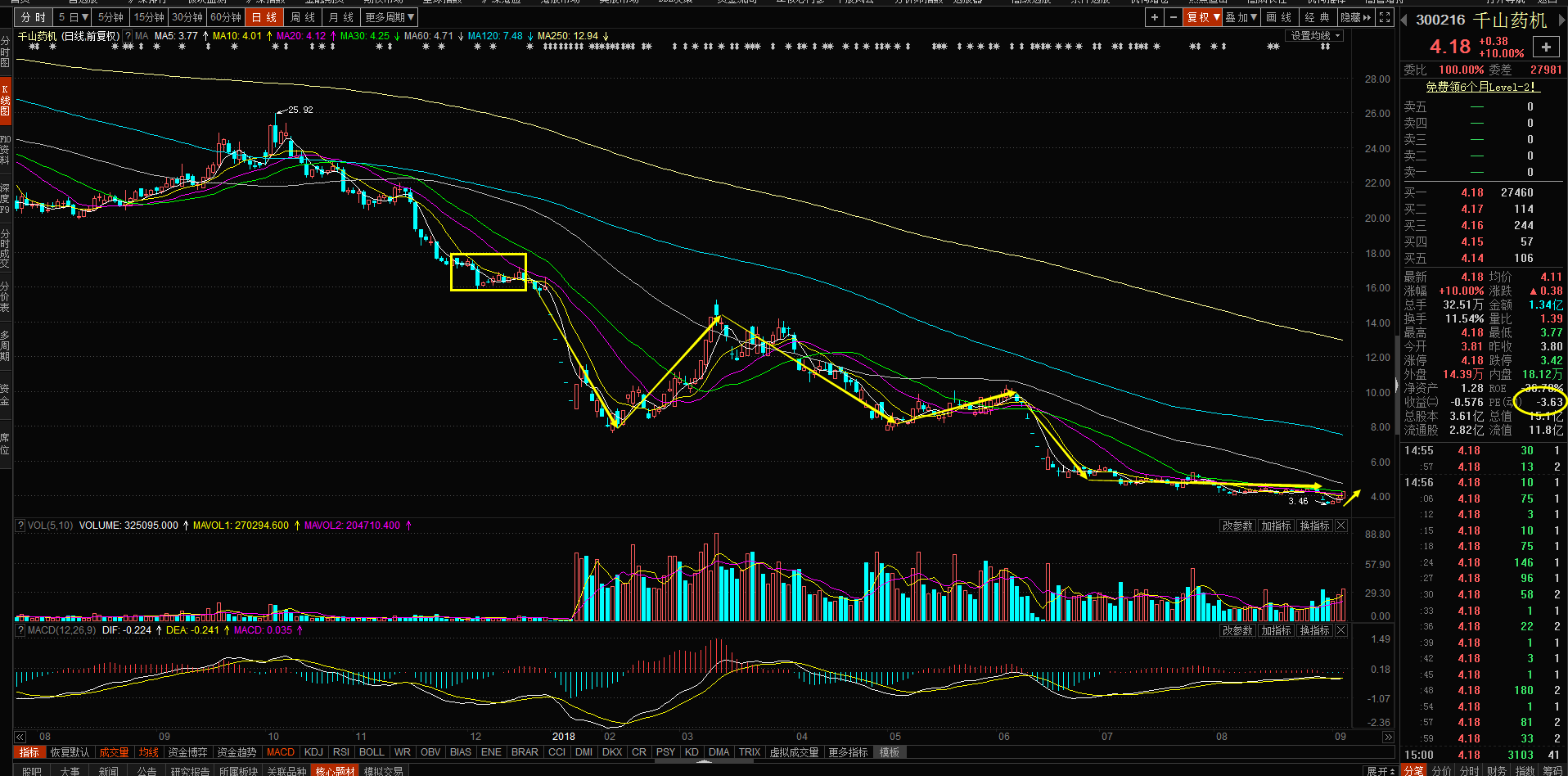Expand the 更多周期 period dropdown
This screenshot has width=1568, height=776.
point(390,17)
